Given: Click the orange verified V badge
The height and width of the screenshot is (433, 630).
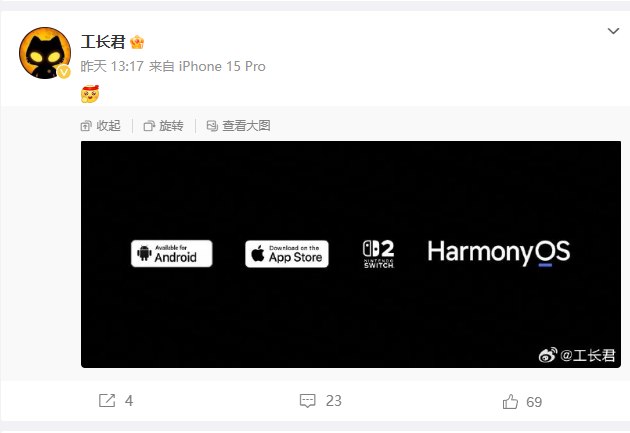Looking at the screenshot, I should (64, 72).
